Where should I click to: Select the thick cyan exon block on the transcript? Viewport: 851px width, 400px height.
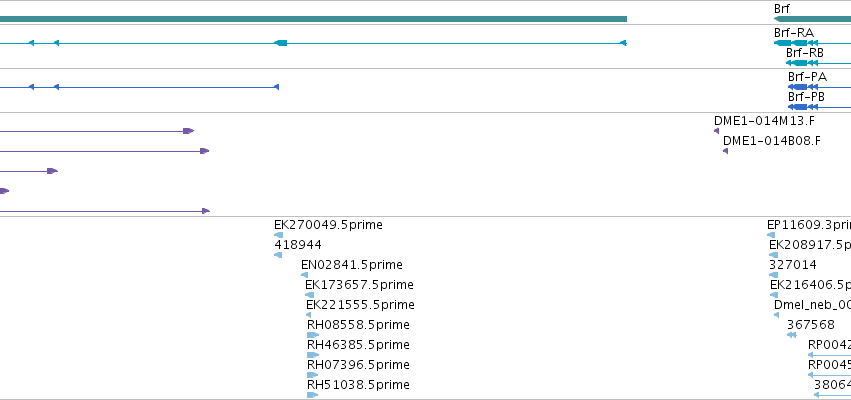tap(281, 43)
